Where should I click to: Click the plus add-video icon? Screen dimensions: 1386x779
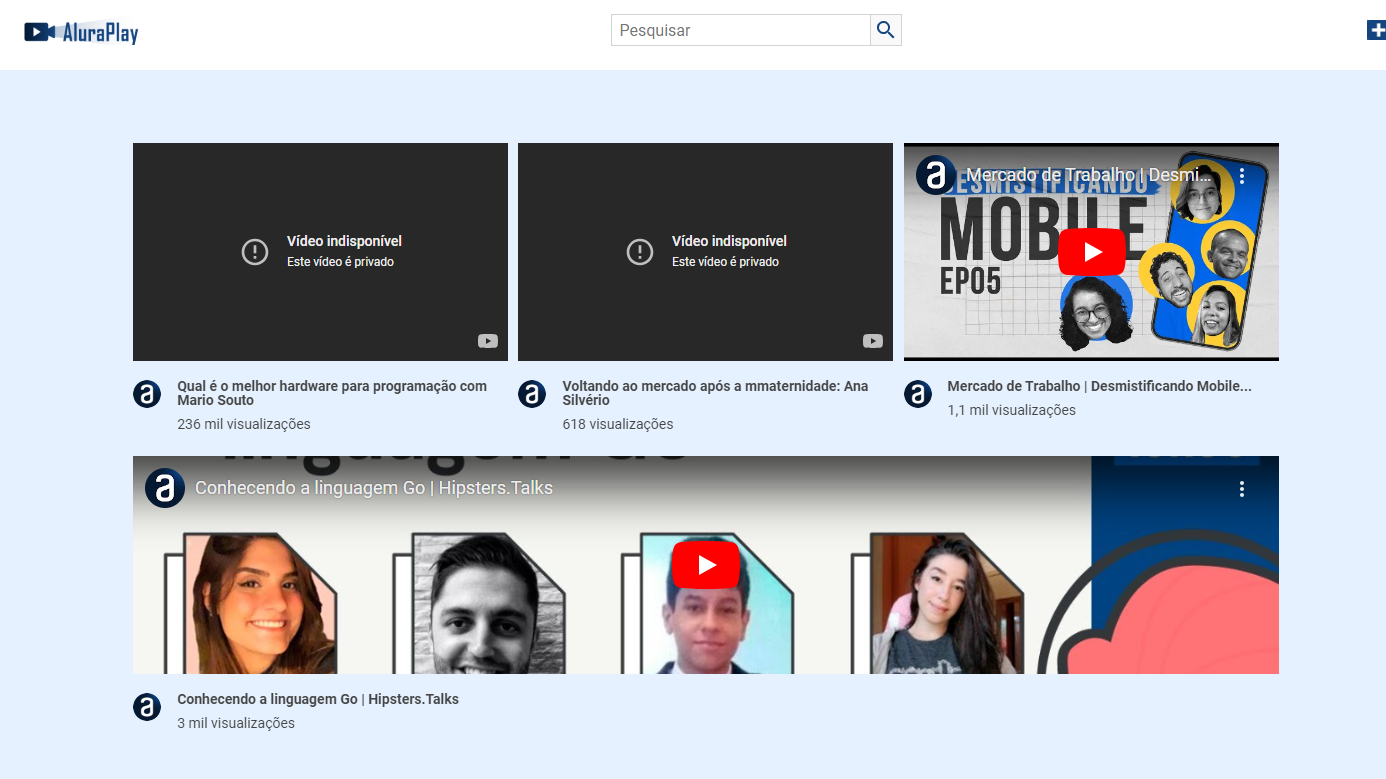coord(1376,30)
